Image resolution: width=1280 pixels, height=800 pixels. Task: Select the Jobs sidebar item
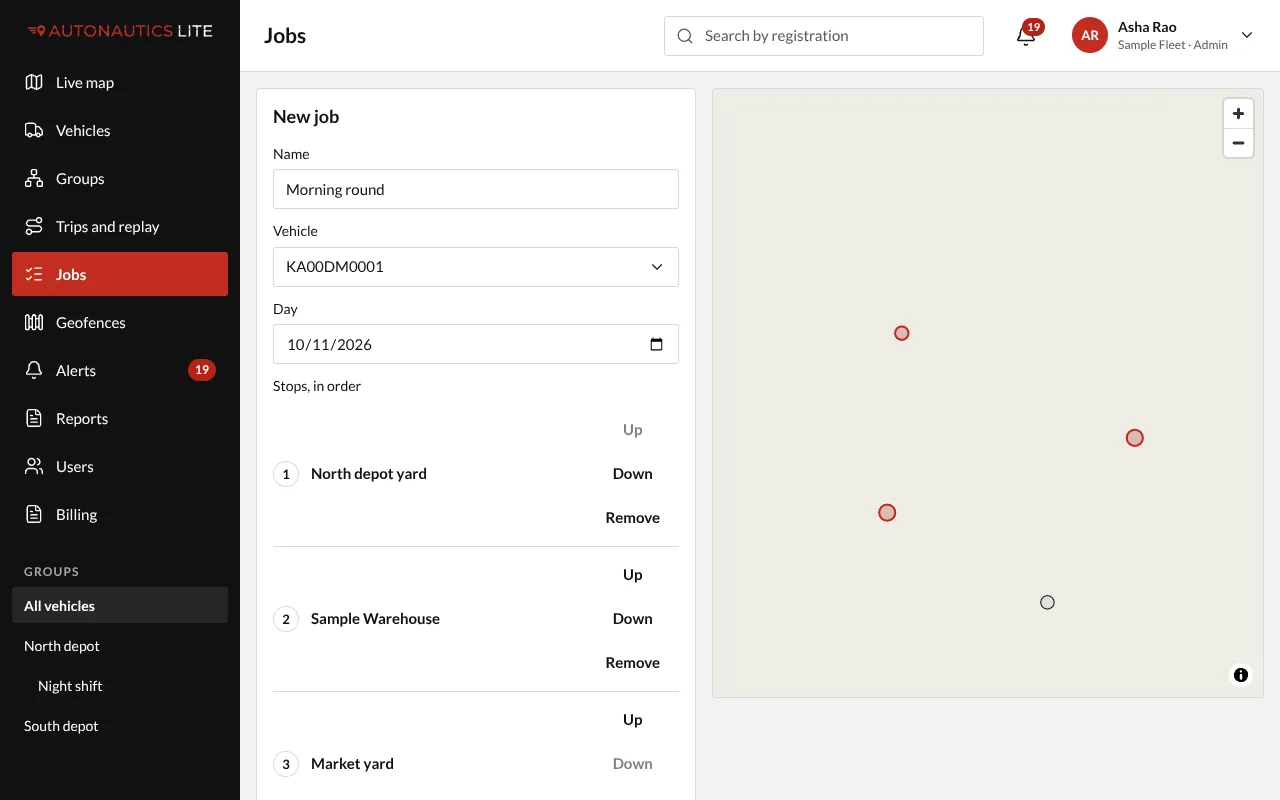pyautogui.click(x=120, y=275)
